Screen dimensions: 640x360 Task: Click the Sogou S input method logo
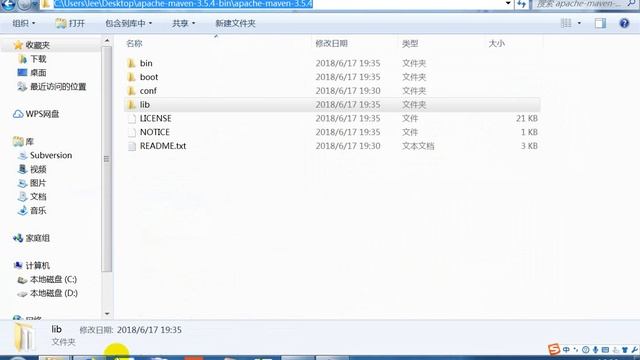click(554, 349)
